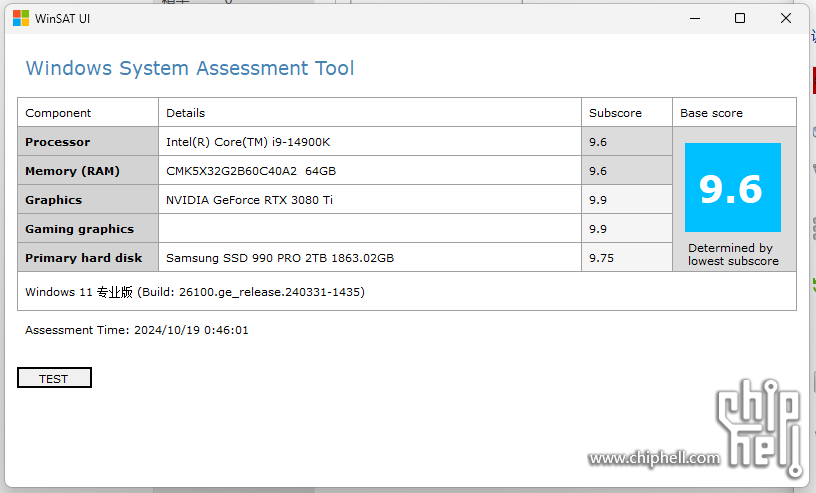Click the Gaming graphics row label
Screen dimensions: 816x493
(88, 229)
